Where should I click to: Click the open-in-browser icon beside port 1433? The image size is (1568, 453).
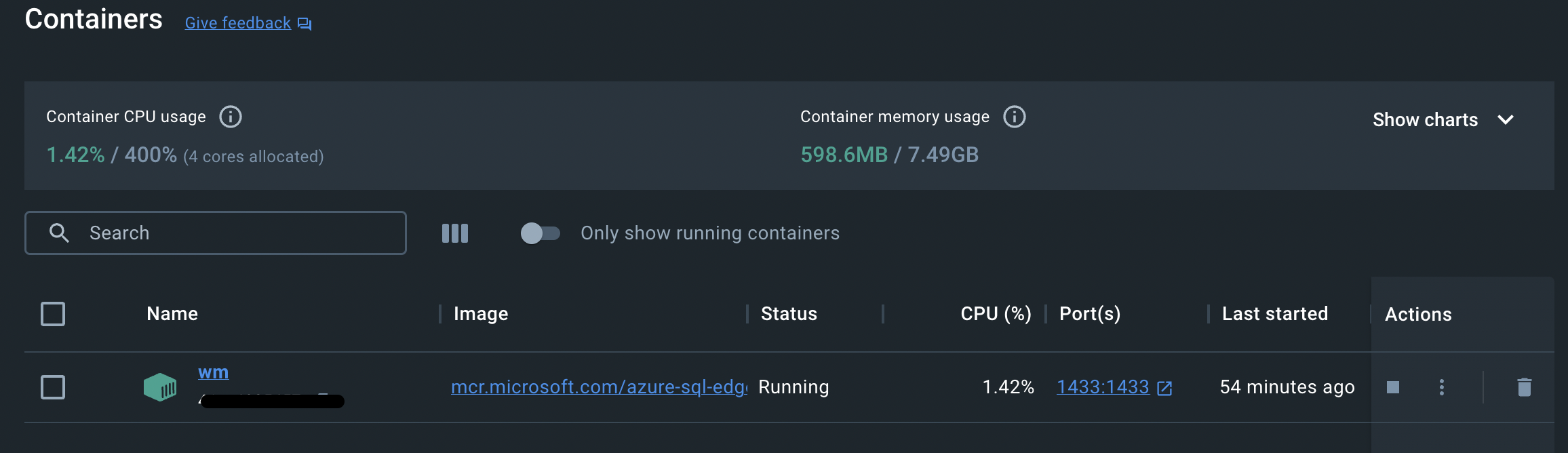(x=1164, y=388)
